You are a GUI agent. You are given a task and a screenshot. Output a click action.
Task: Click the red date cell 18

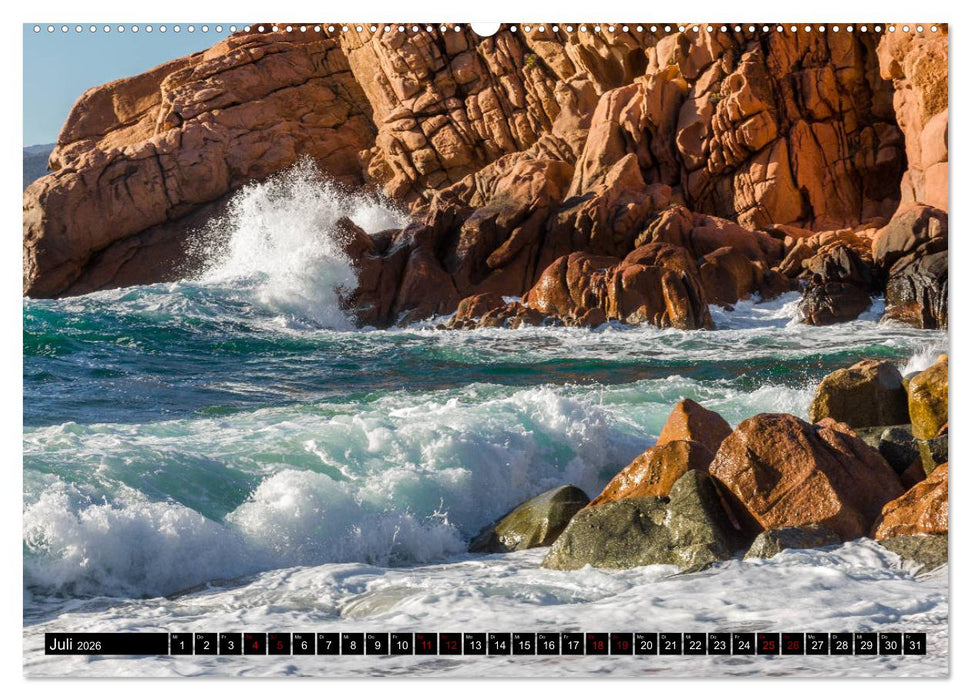pyautogui.click(x=597, y=644)
